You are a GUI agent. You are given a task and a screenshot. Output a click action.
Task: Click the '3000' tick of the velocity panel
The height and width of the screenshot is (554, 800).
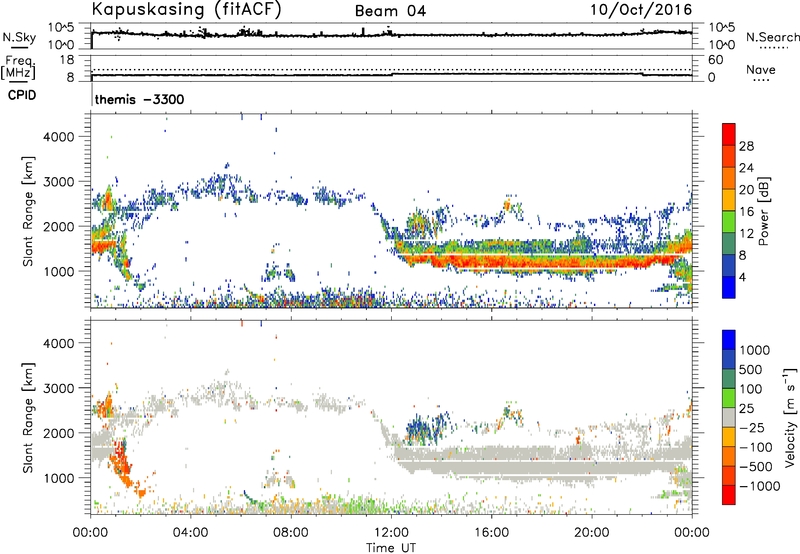59,388
